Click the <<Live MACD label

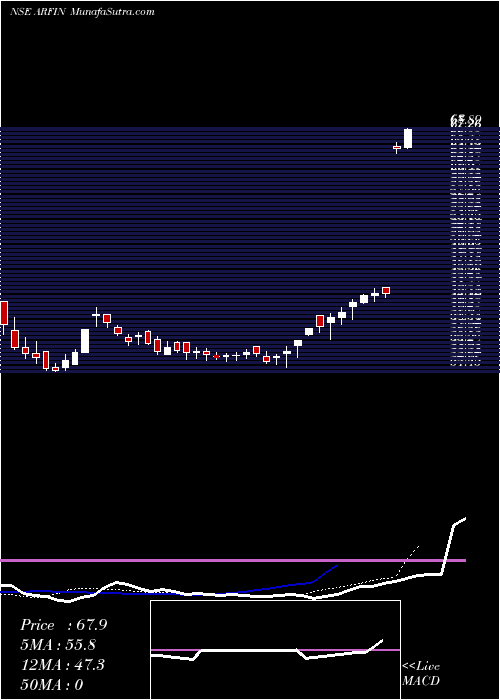click(421, 674)
